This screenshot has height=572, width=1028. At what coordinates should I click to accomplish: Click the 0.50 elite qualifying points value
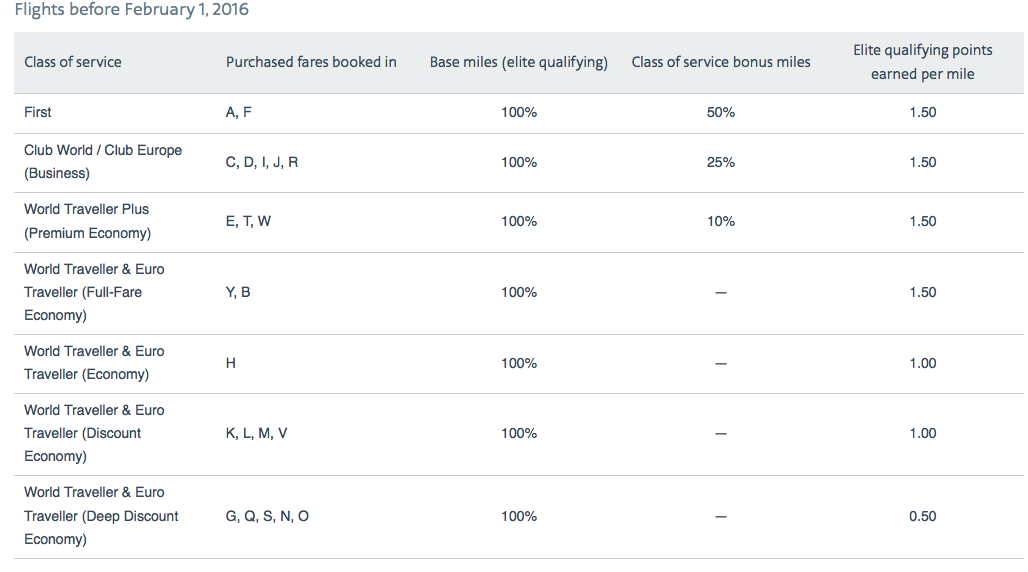pos(922,516)
